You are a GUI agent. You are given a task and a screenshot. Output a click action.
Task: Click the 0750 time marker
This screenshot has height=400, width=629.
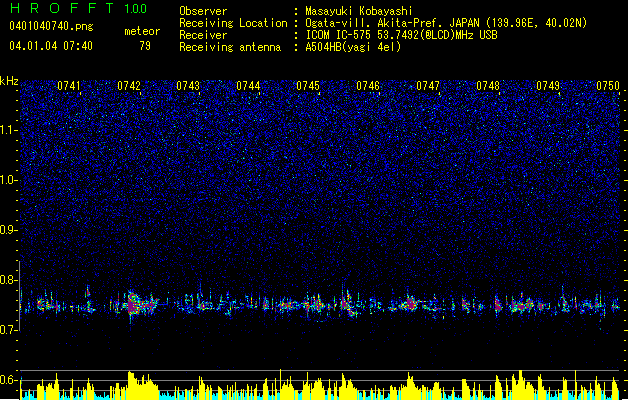pyautogui.click(x=608, y=86)
